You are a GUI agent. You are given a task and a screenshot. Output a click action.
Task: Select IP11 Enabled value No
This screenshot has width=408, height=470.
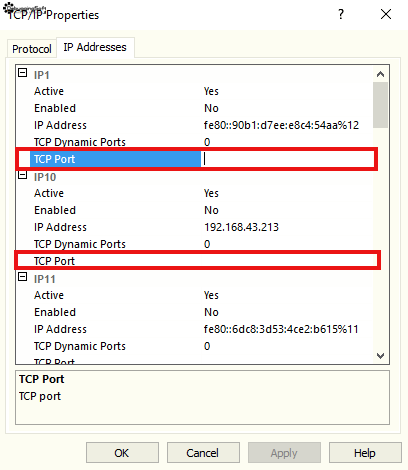coord(211,312)
